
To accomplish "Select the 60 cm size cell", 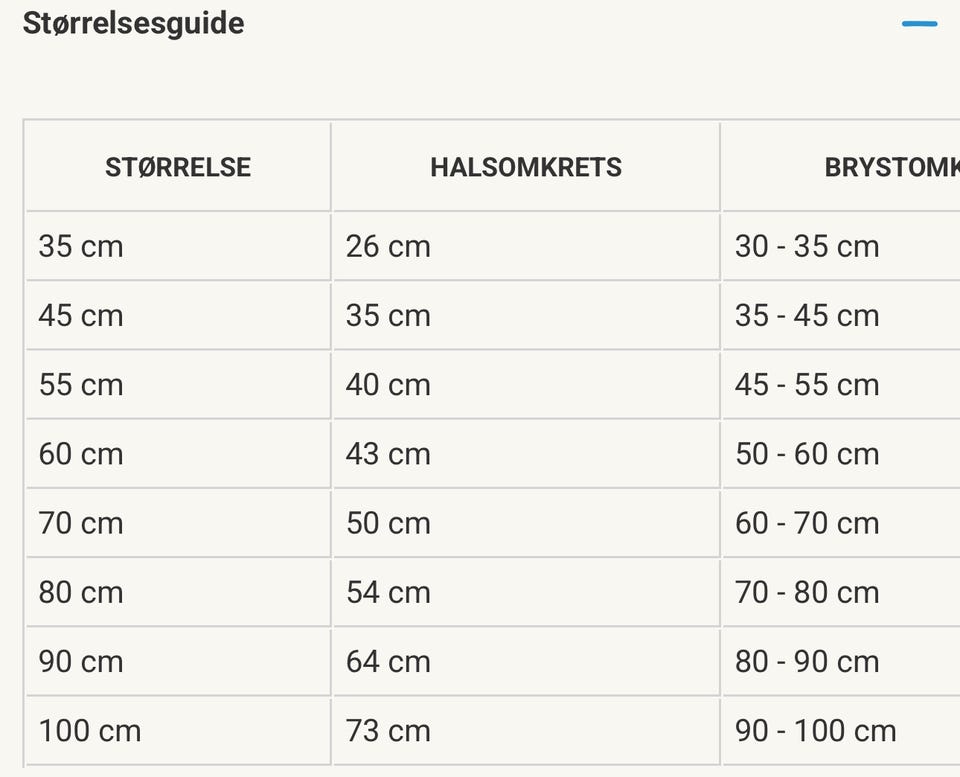I will coord(81,454).
